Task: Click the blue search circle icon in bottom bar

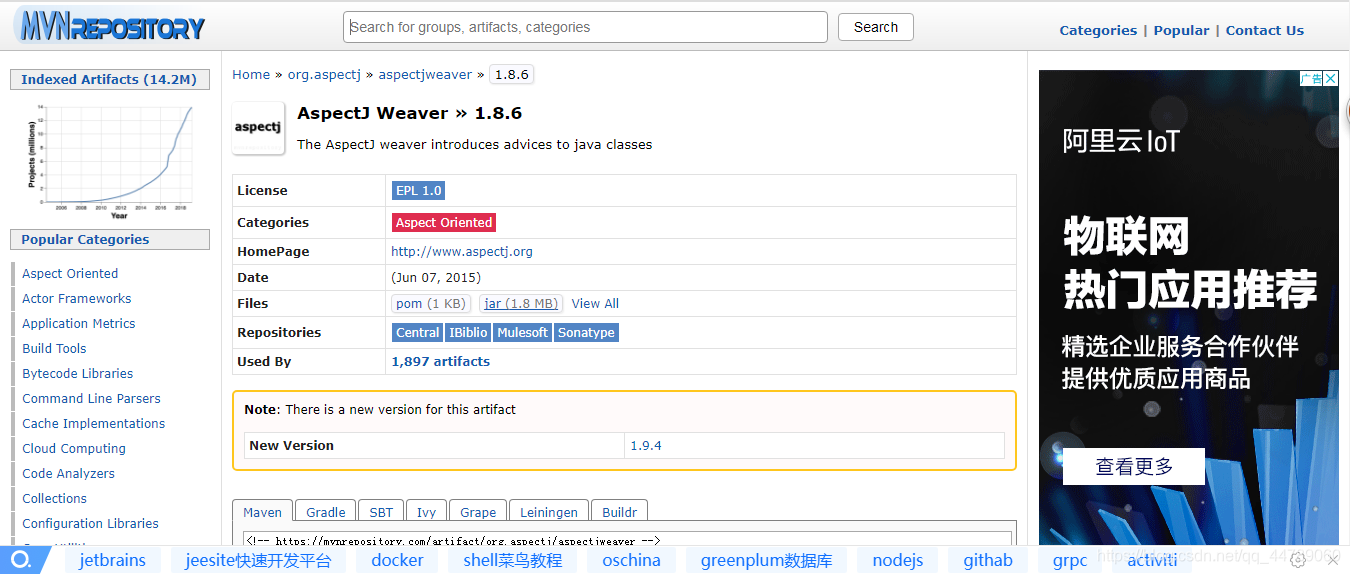Action: [21, 560]
